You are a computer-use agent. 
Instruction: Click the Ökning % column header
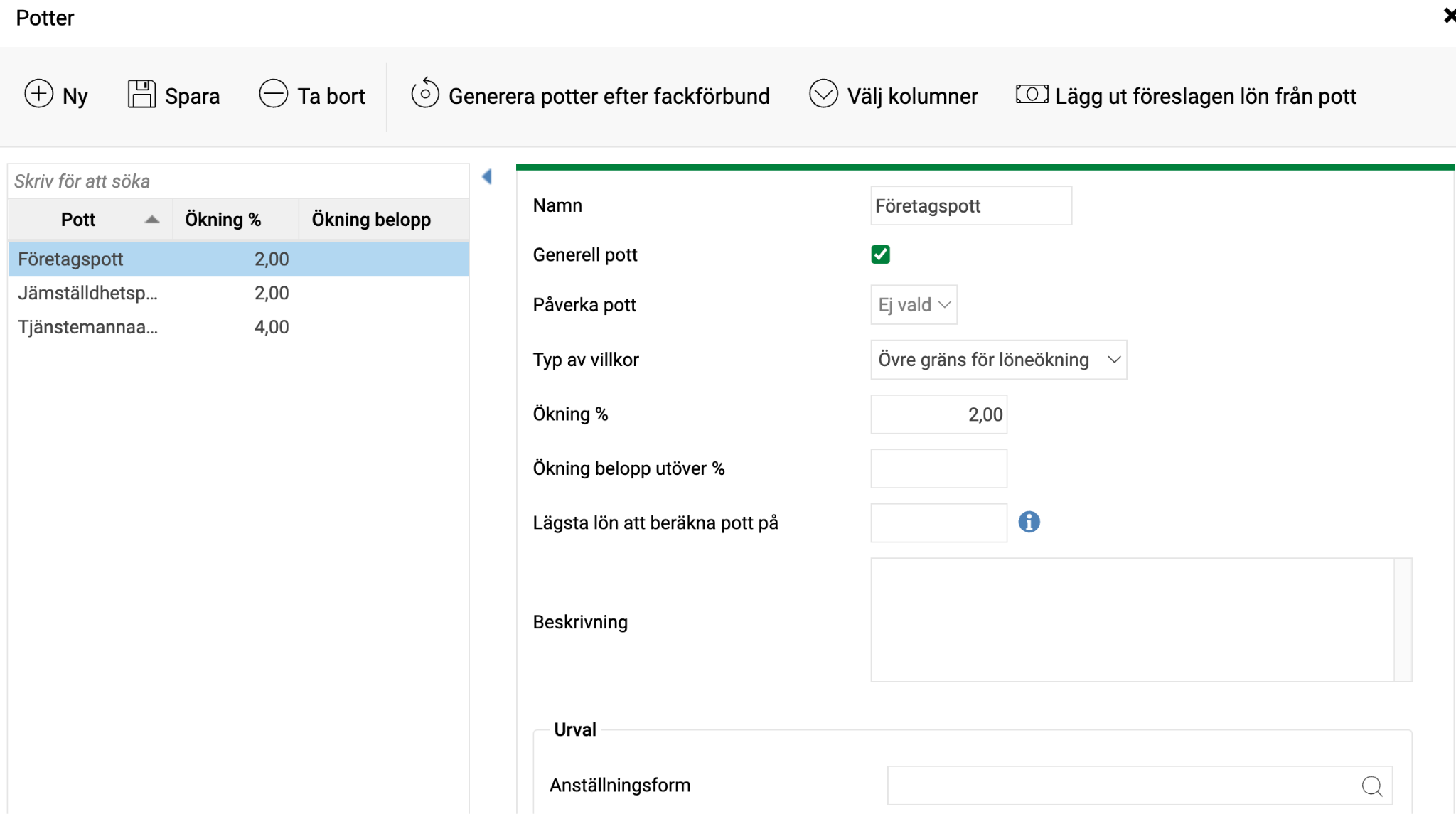235,220
